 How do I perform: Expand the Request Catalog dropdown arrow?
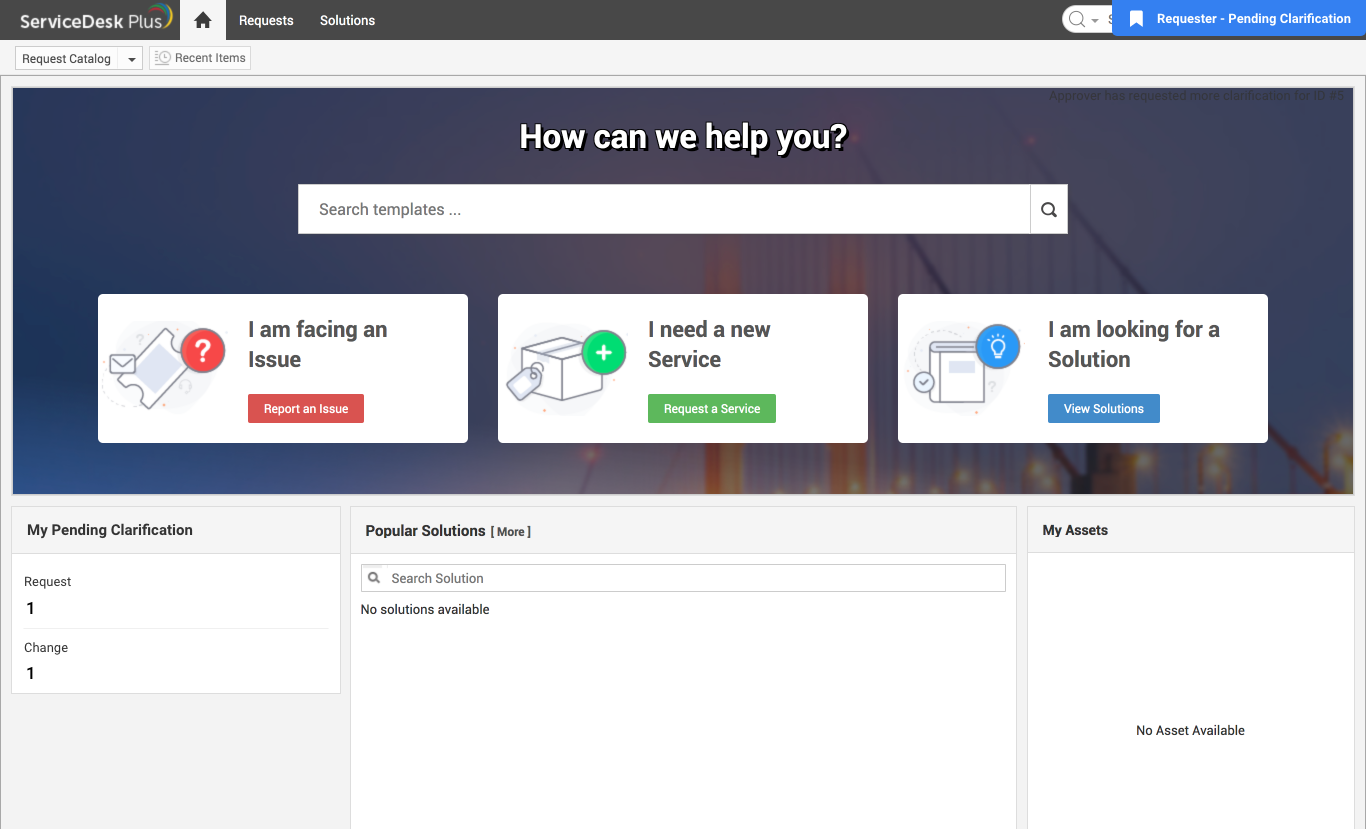131,59
